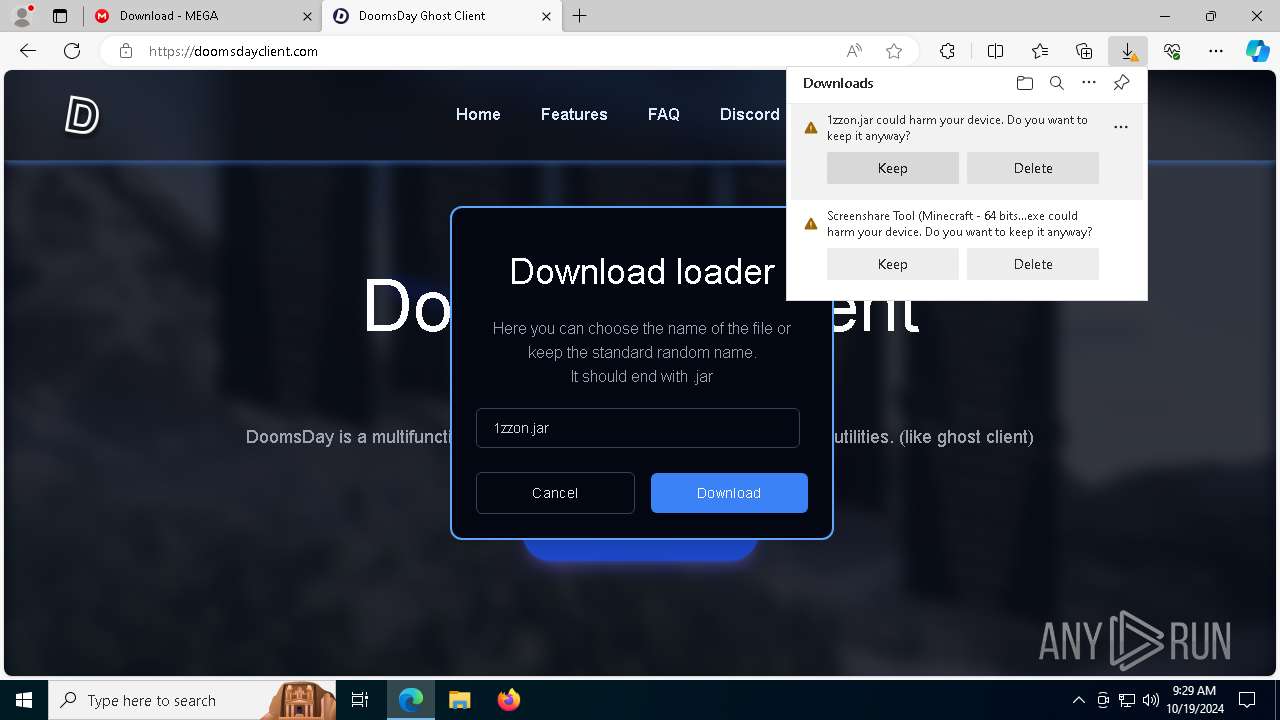This screenshot has height=720, width=1280.
Task: Add page to favorites star icon
Action: [x=894, y=51]
